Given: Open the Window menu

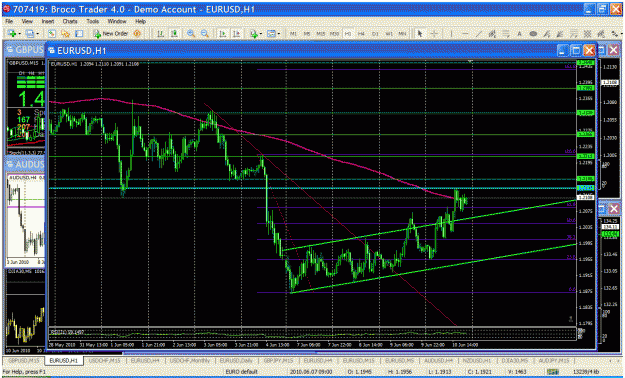Looking at the screenshot, I should pos(117,21).
